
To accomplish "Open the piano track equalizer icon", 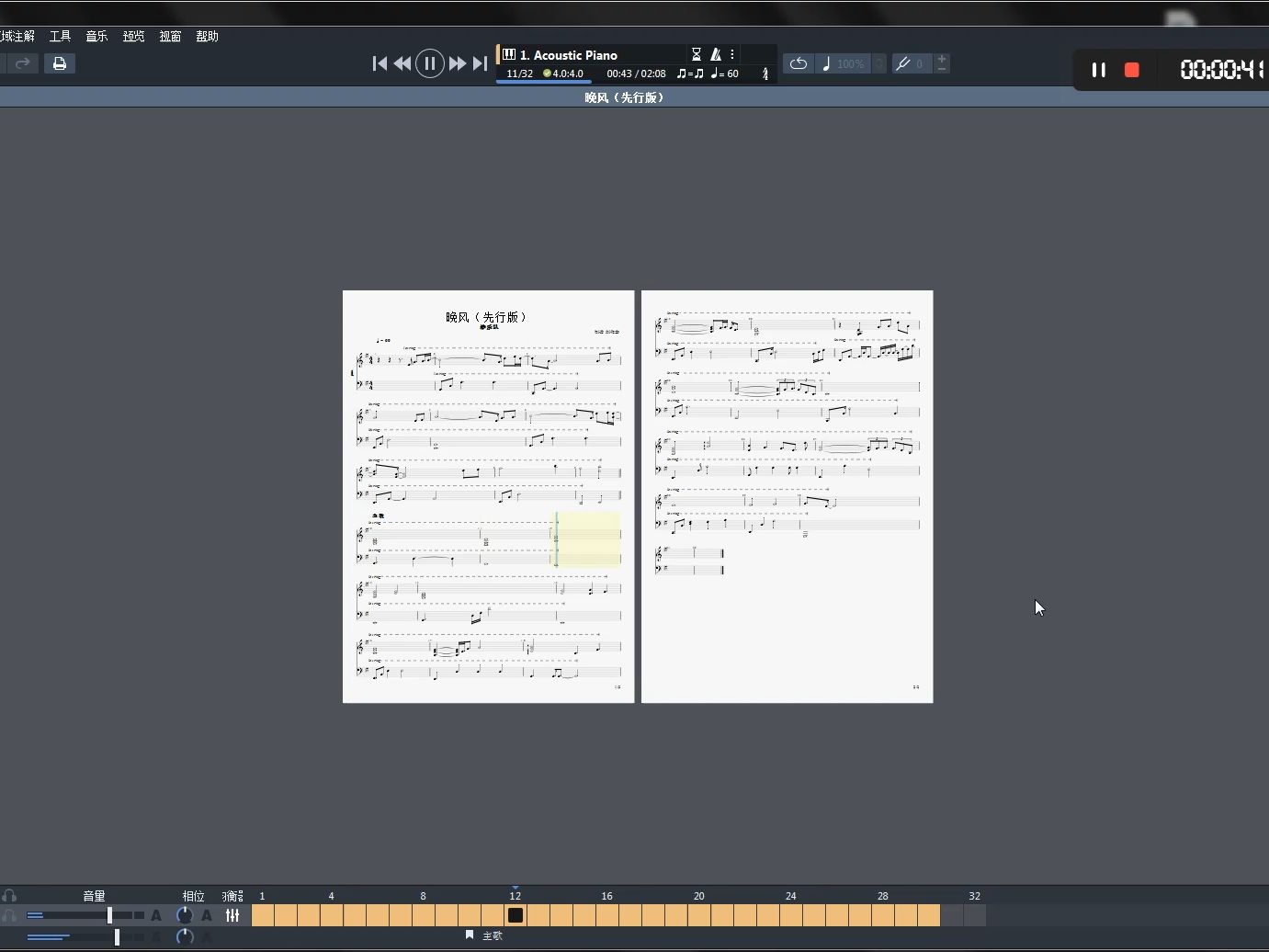I will (x=232, y=915).
